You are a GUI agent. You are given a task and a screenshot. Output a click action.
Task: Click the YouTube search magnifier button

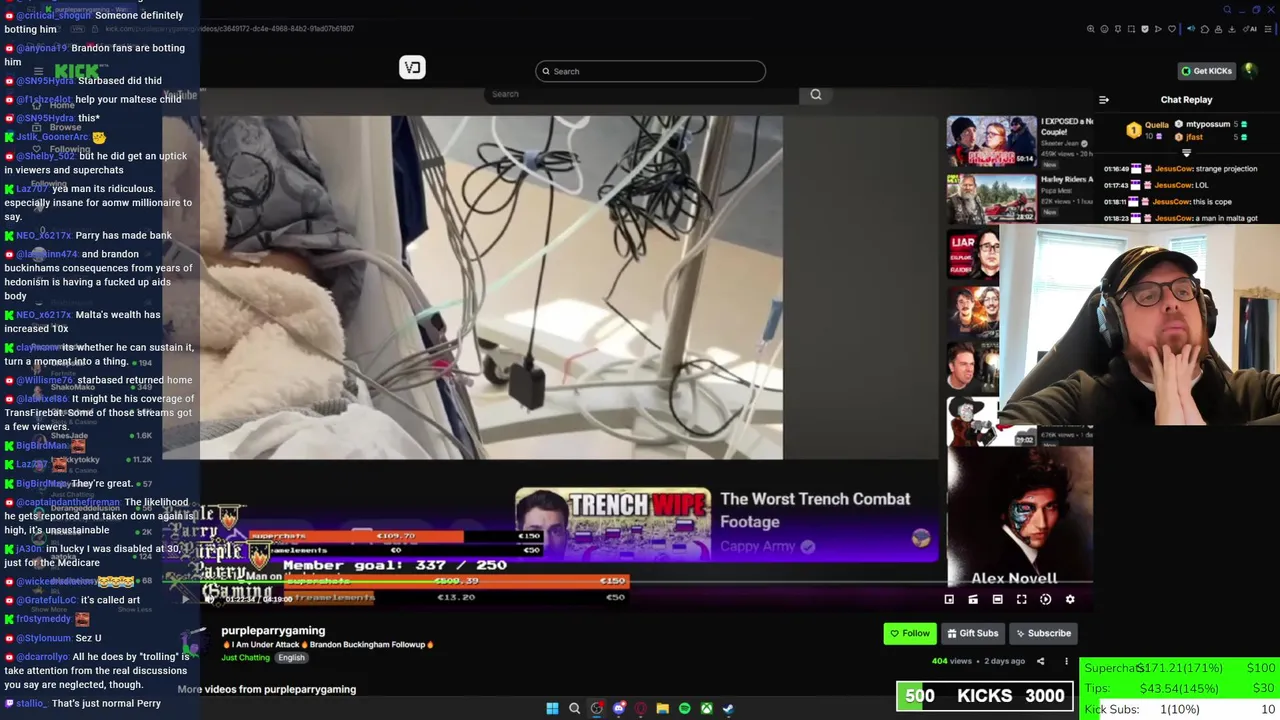pyautogui.click(x=816, y=94)
